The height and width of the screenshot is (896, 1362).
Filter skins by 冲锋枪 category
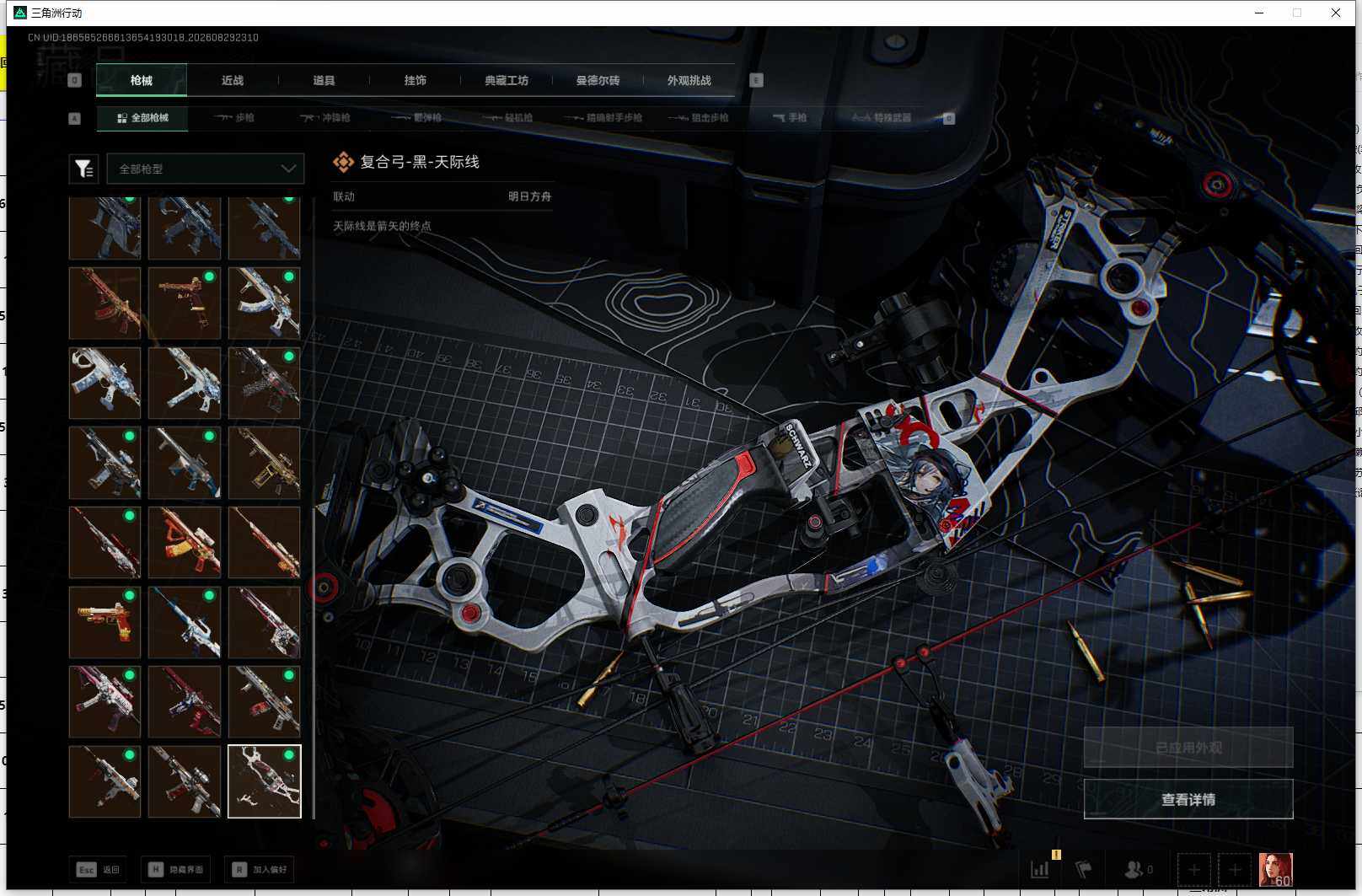[325, 118]
